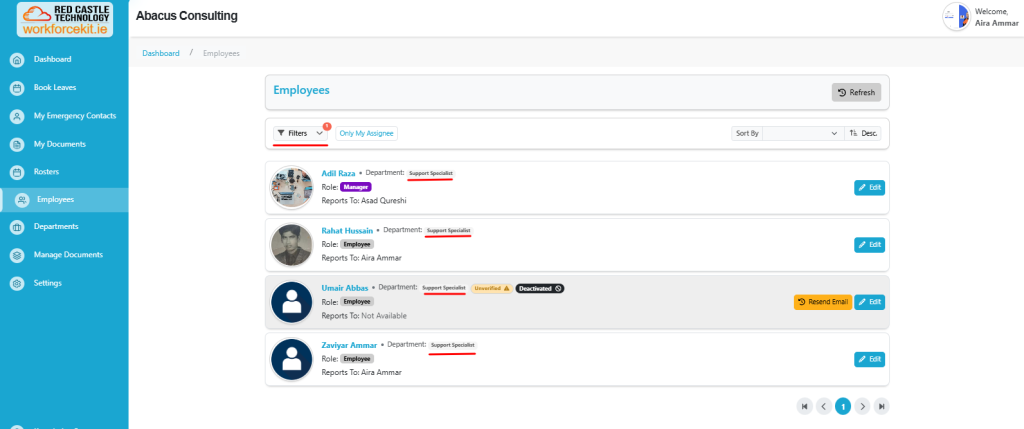Resend Email to Umair Abbas

pos(822,302)
